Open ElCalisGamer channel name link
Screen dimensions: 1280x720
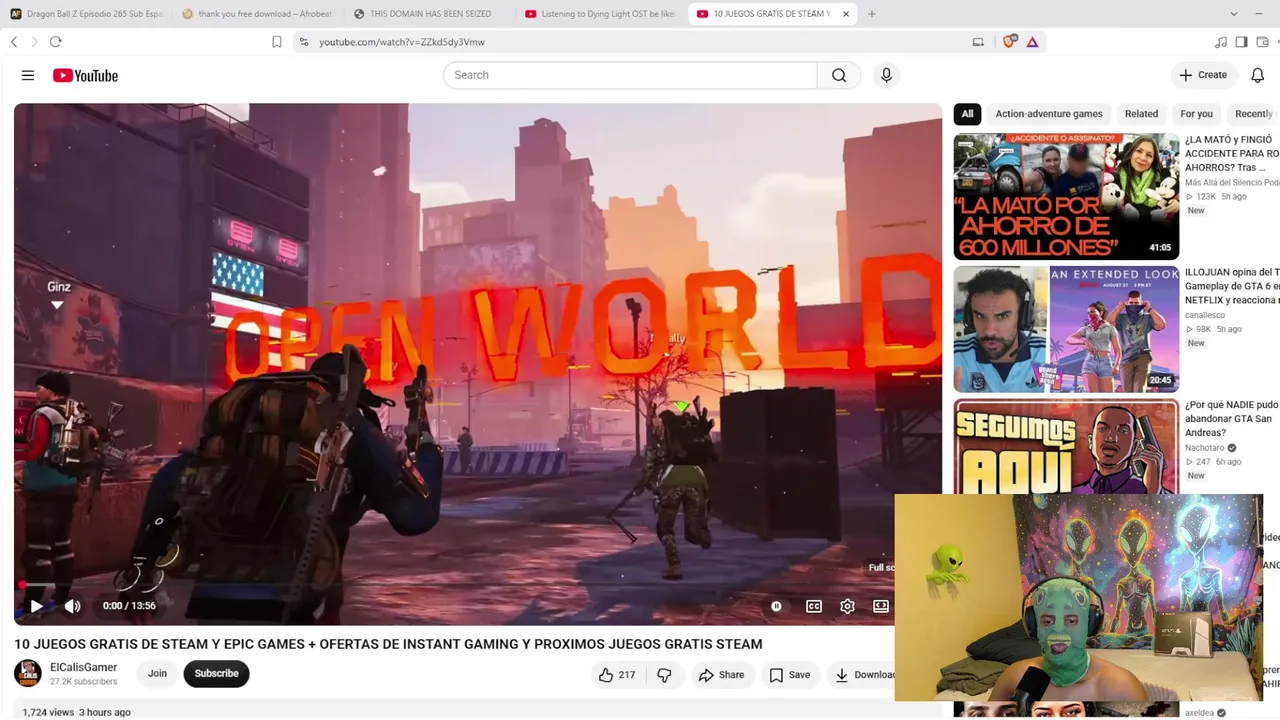84,667
